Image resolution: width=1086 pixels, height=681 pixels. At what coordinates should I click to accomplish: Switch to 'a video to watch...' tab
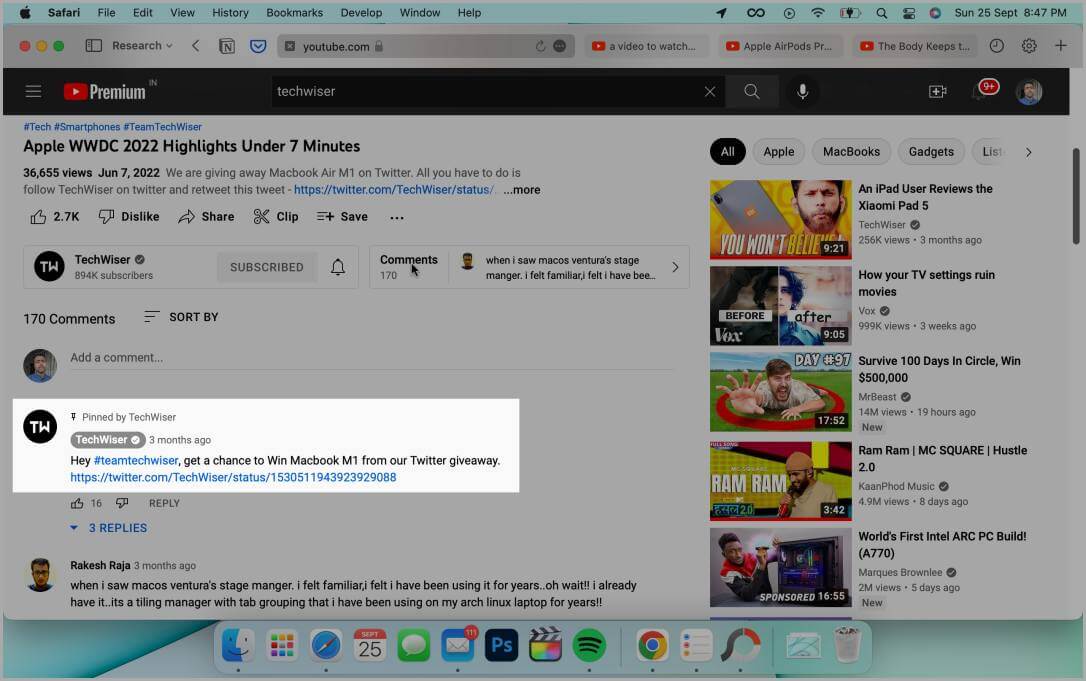(645, 46)
